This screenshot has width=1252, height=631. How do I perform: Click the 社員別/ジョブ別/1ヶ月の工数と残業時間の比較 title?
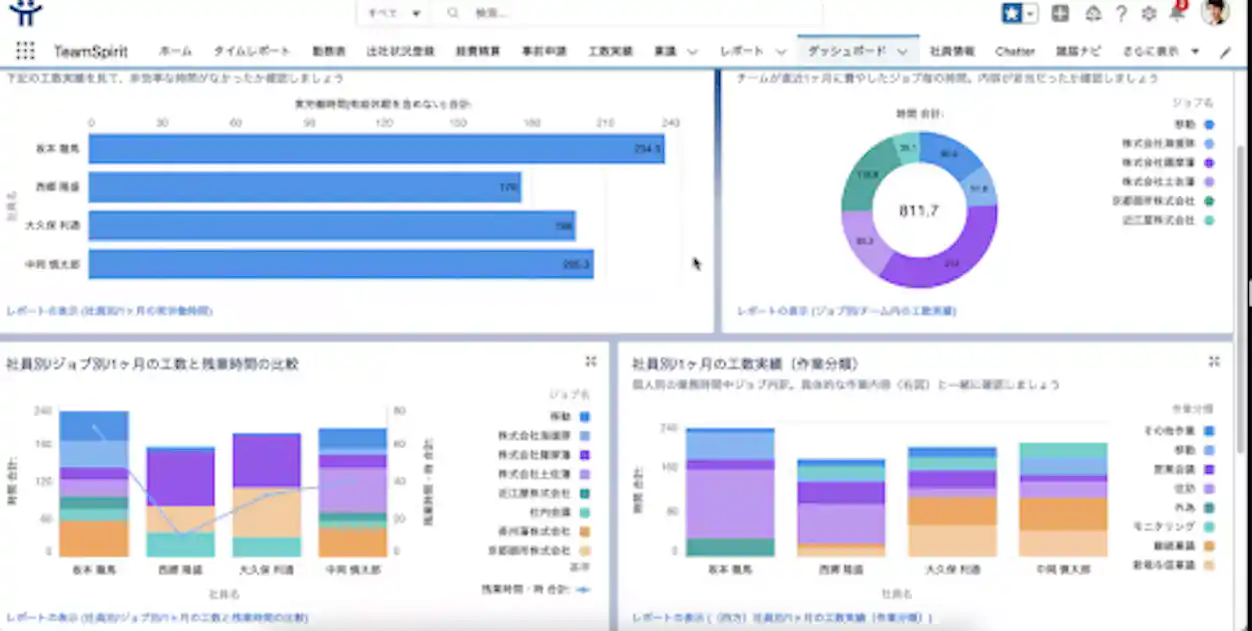(x=152, y=363)
